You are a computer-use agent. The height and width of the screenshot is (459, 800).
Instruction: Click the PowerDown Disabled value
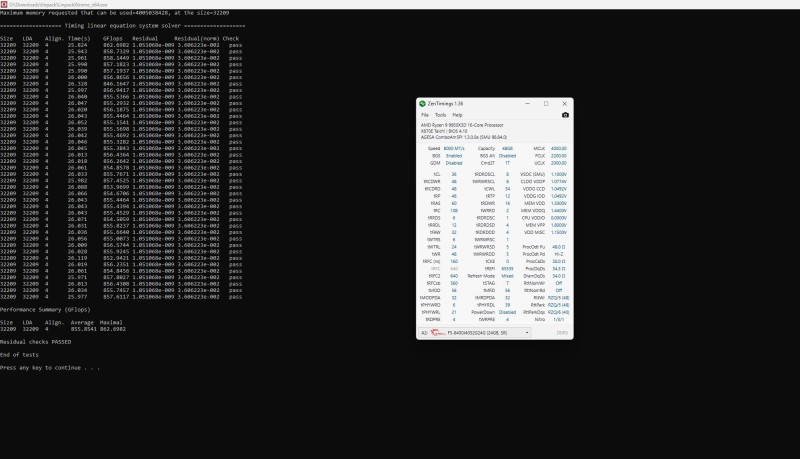click(x=507, y=312)
